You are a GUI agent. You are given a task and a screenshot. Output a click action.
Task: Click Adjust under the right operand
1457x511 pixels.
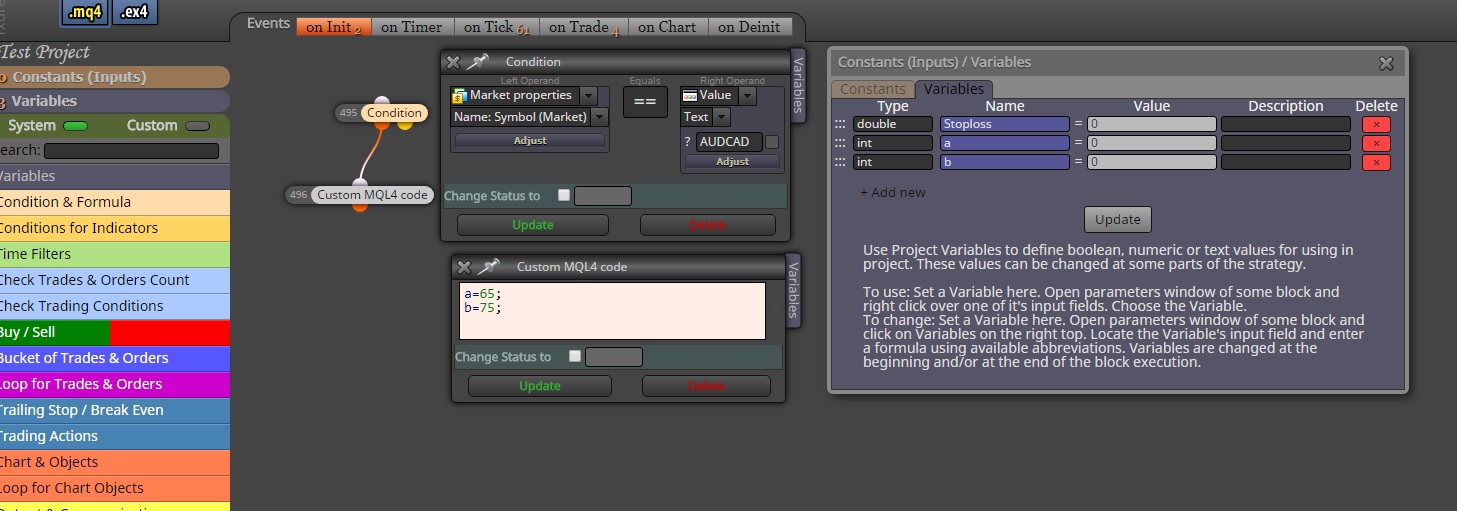coord(732,161)
